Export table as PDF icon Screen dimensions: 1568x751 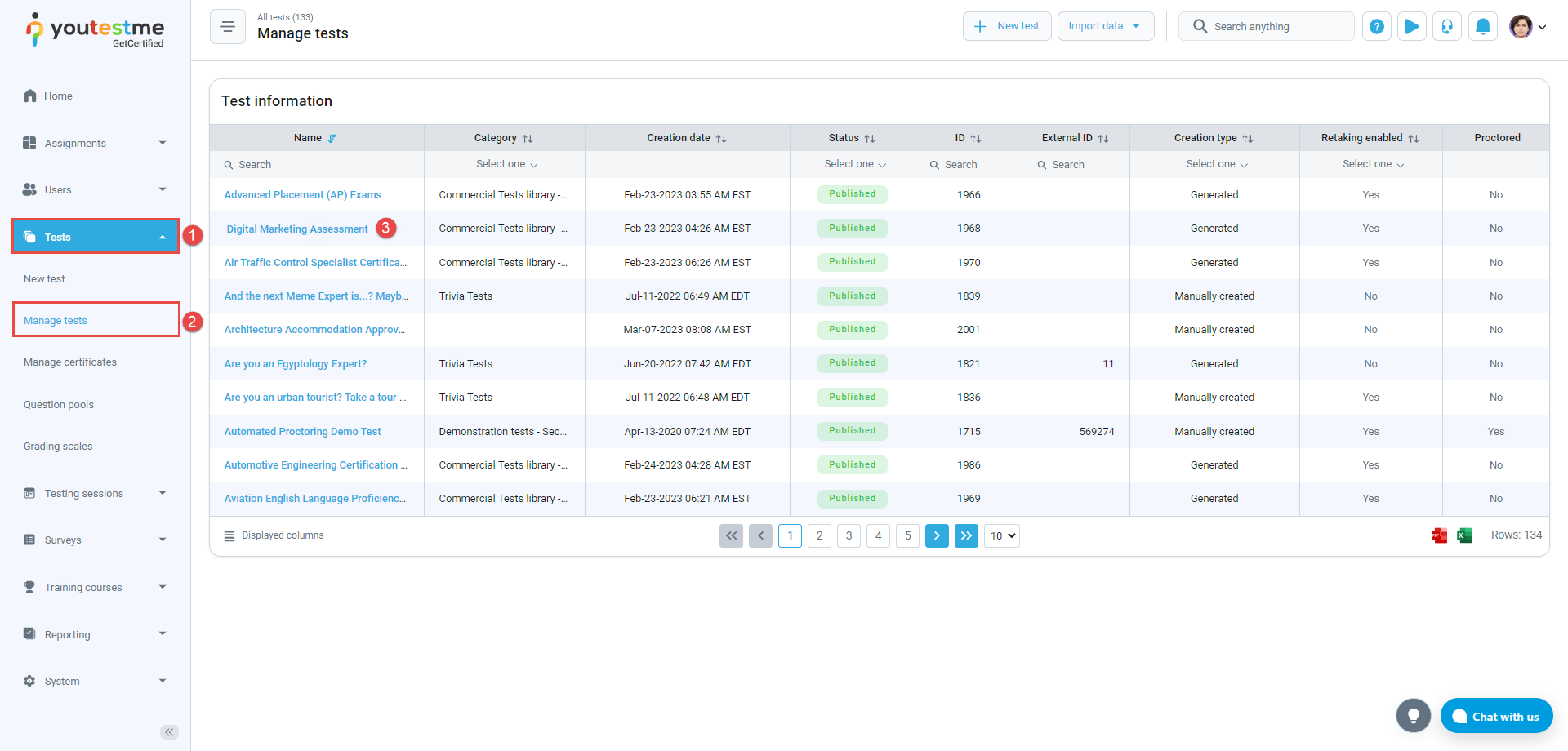click(1439, 535)
